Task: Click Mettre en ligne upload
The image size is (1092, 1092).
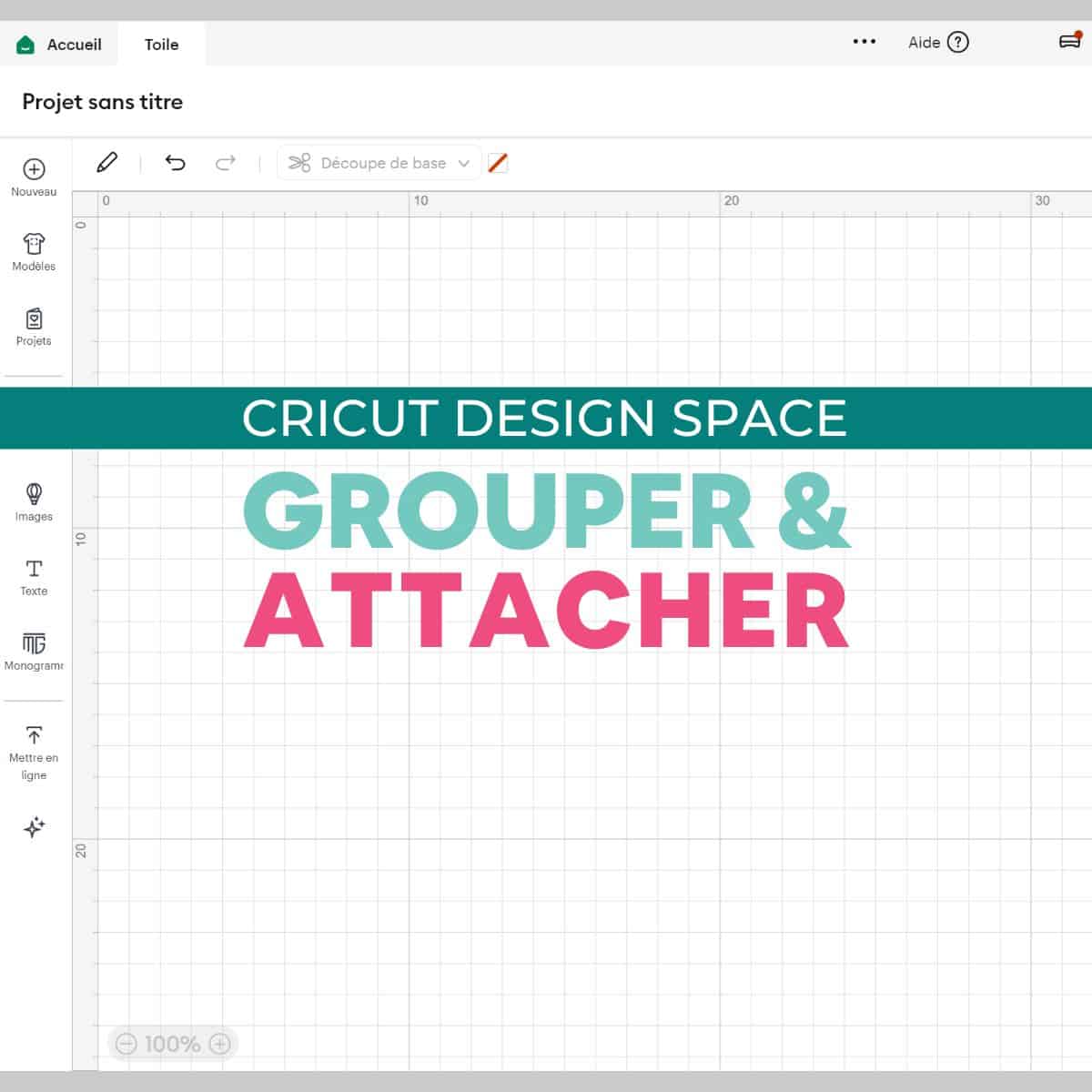Action: click(34, 753)
